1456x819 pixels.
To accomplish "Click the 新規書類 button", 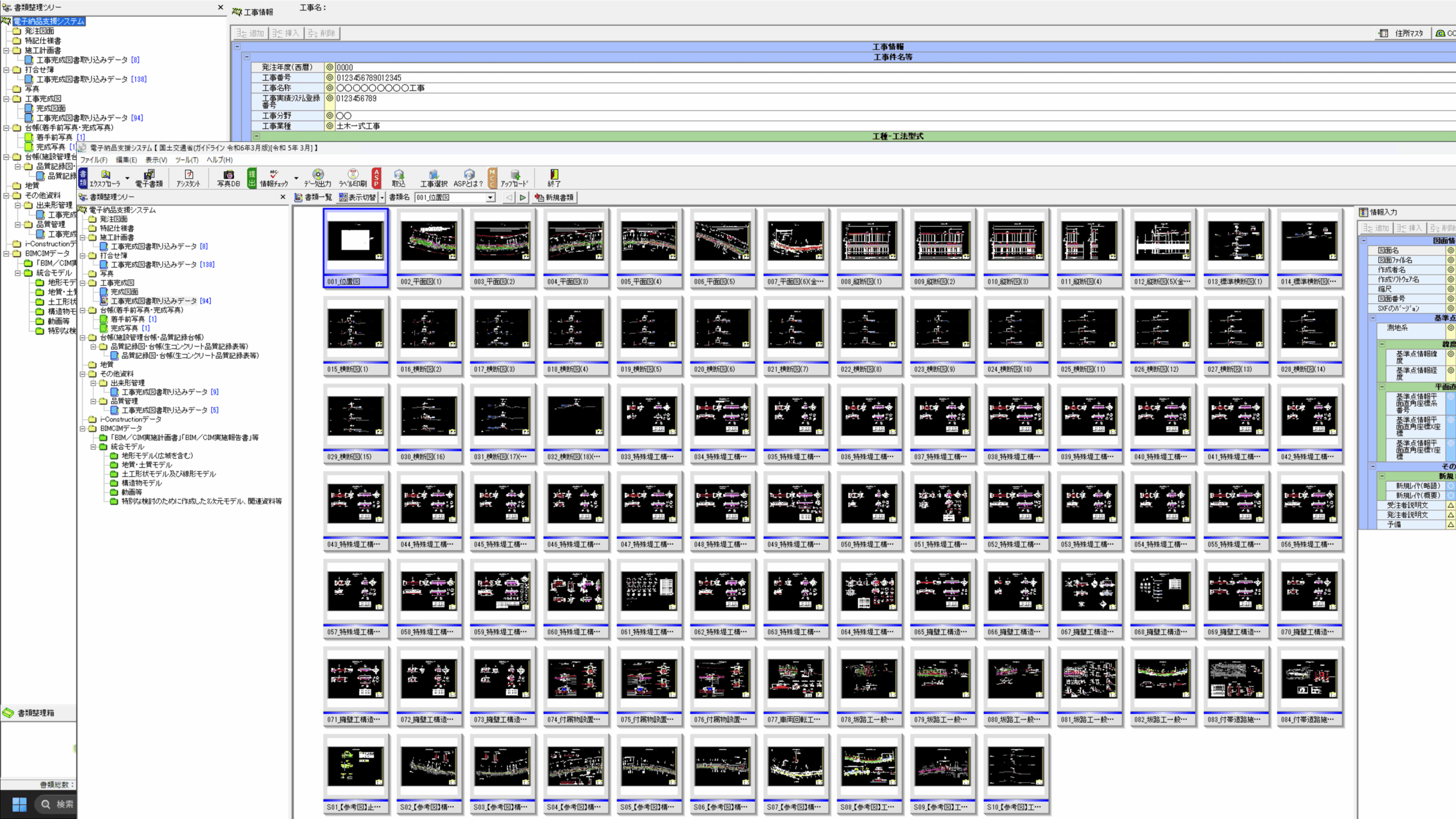I will [555, 197].
